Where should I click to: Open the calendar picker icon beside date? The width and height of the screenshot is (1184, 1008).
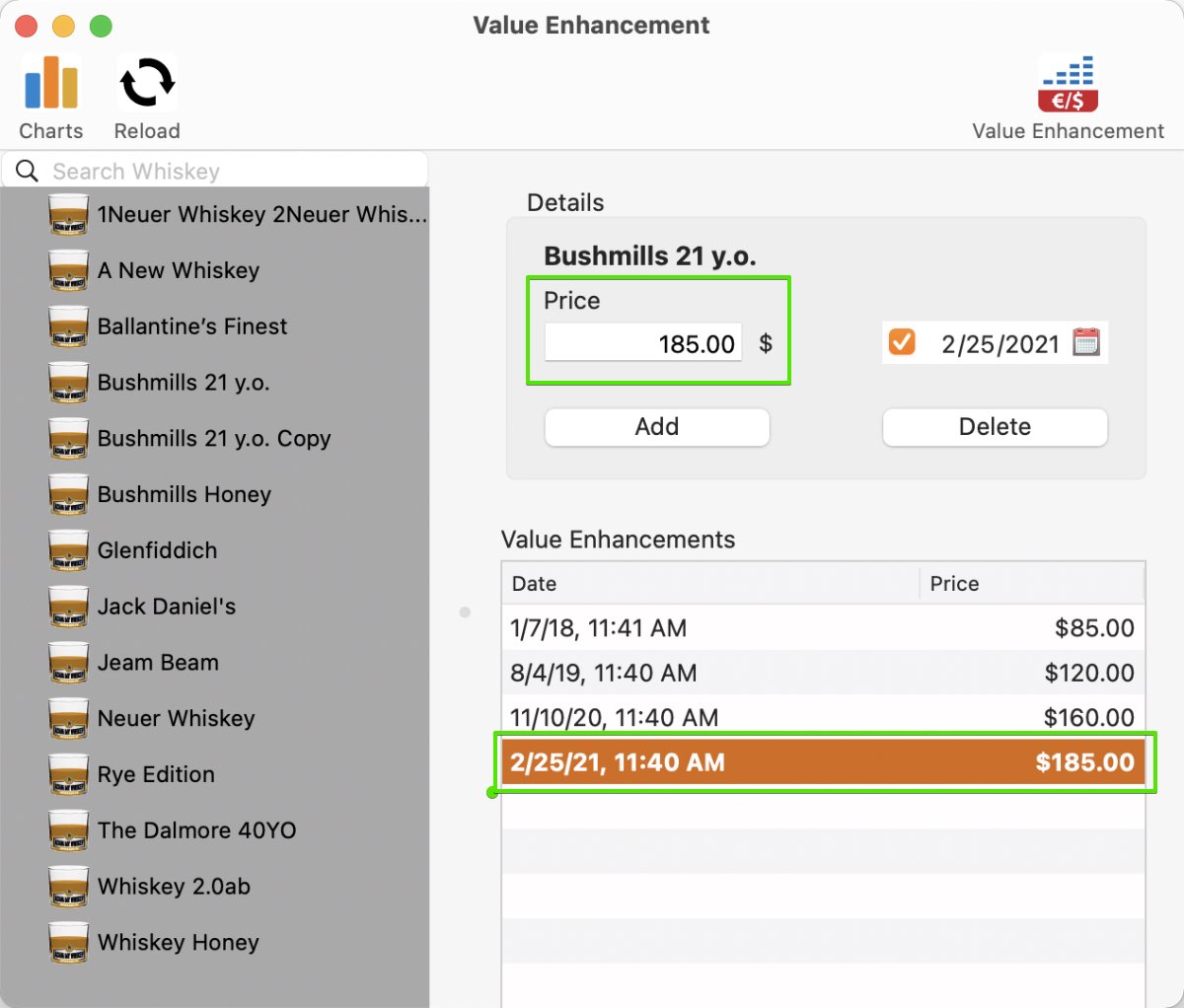1085,342
